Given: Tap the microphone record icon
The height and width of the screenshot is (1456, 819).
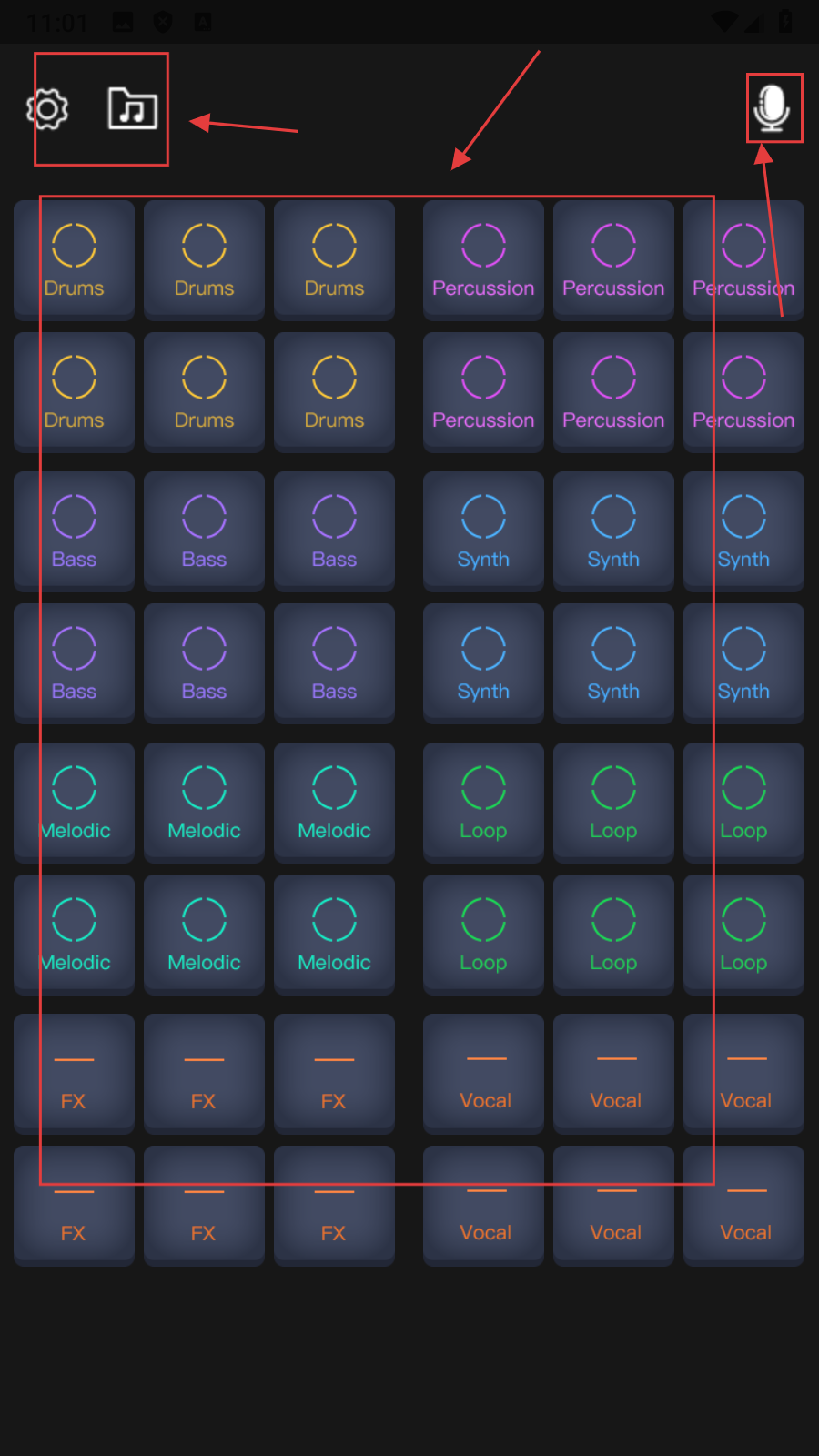Looking at the screenshot, I should tap(773, 108).
